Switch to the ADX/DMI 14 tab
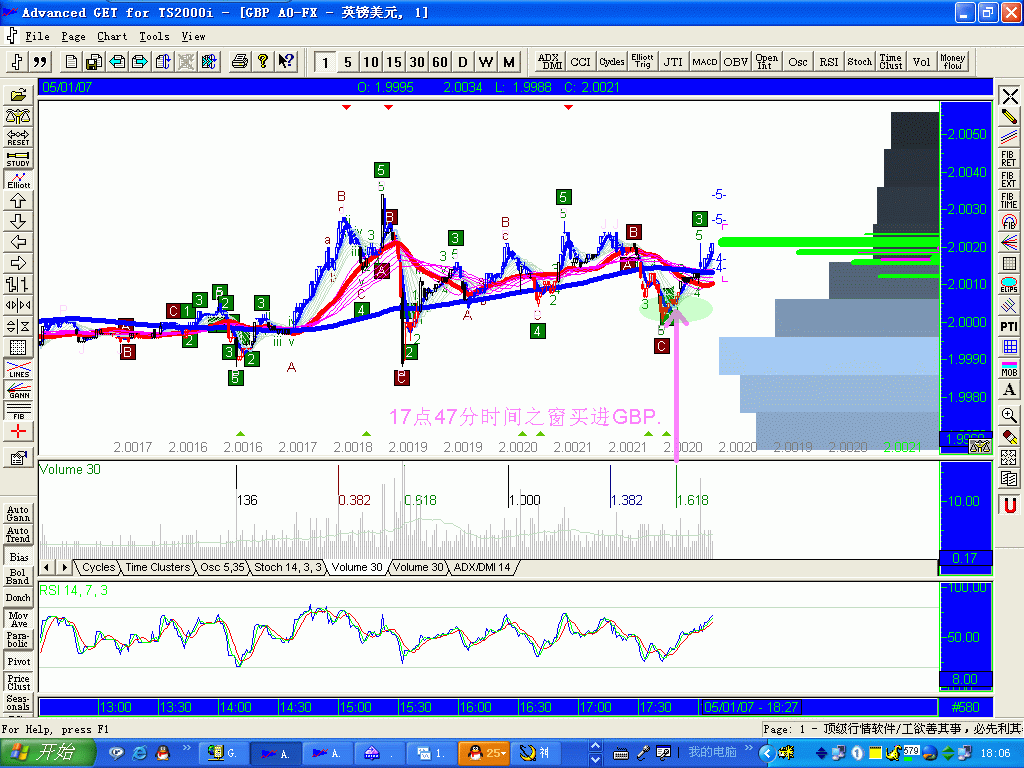The height and width of the screenshot is (768, 1024). click(482, 568)
